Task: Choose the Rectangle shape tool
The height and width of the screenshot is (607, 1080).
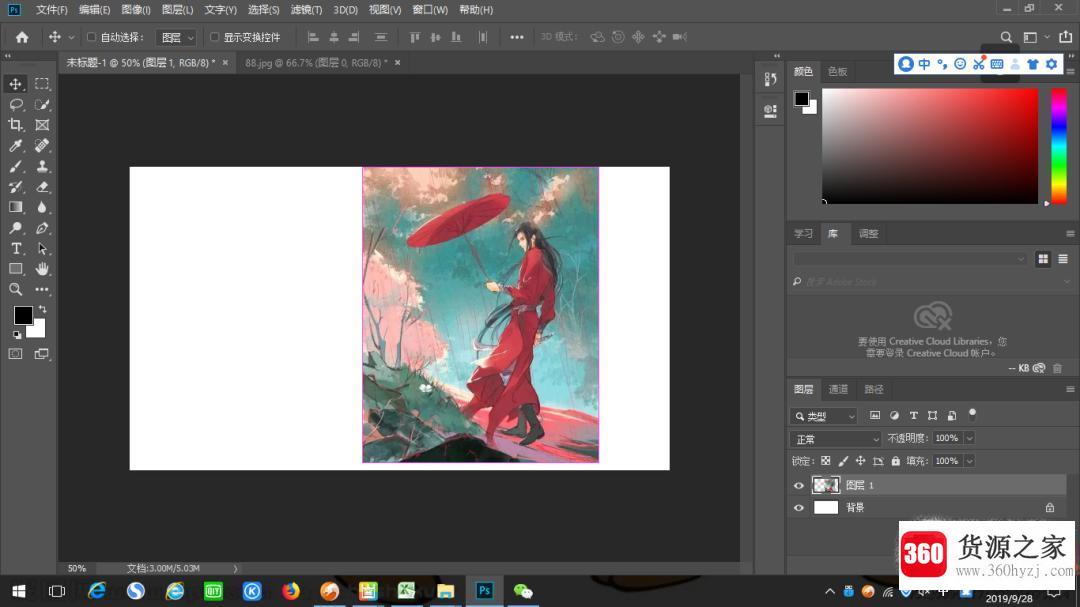Action: [x=15, y=269]
